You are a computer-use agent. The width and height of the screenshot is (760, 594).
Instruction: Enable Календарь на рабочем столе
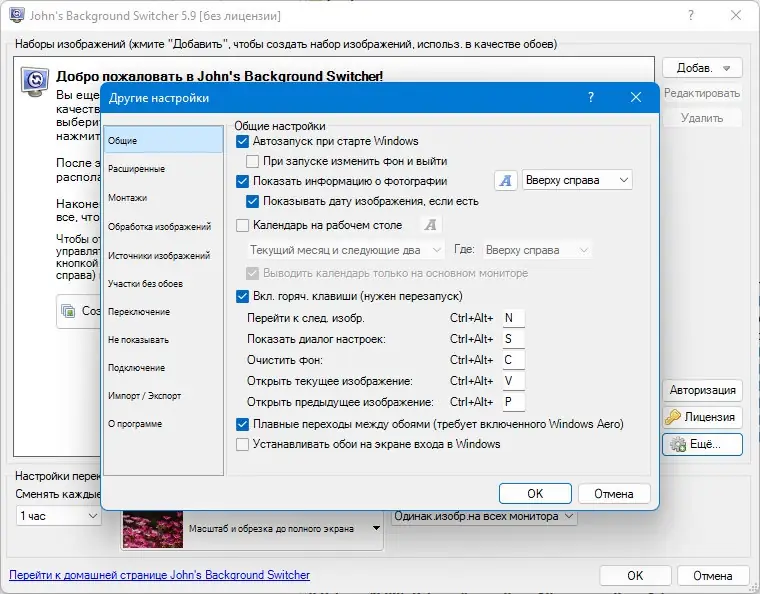(242, 225)
